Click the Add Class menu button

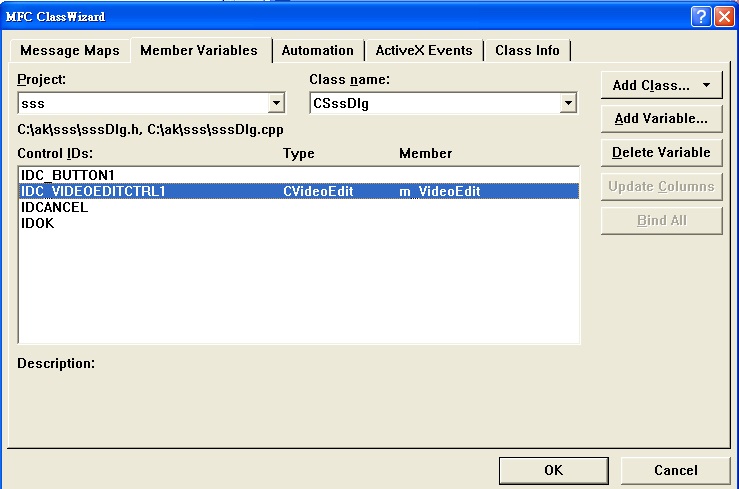pyautogui.click(x=661, y=86)
